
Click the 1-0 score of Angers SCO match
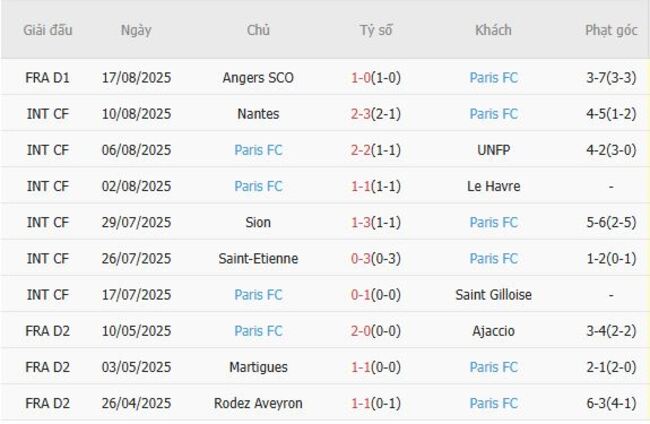point(361,78)
